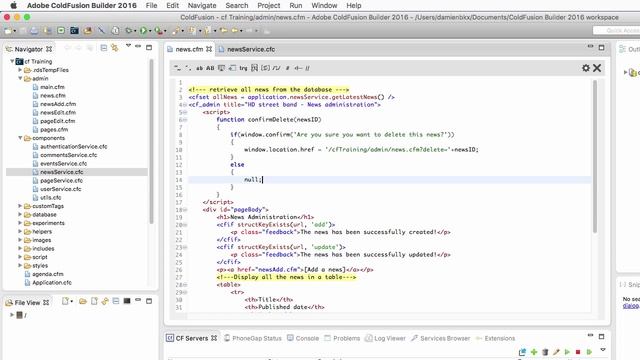Collapse the code fold at line 5 script
The width and height of the screenshot is (640, 360).
tap(185, 112)
